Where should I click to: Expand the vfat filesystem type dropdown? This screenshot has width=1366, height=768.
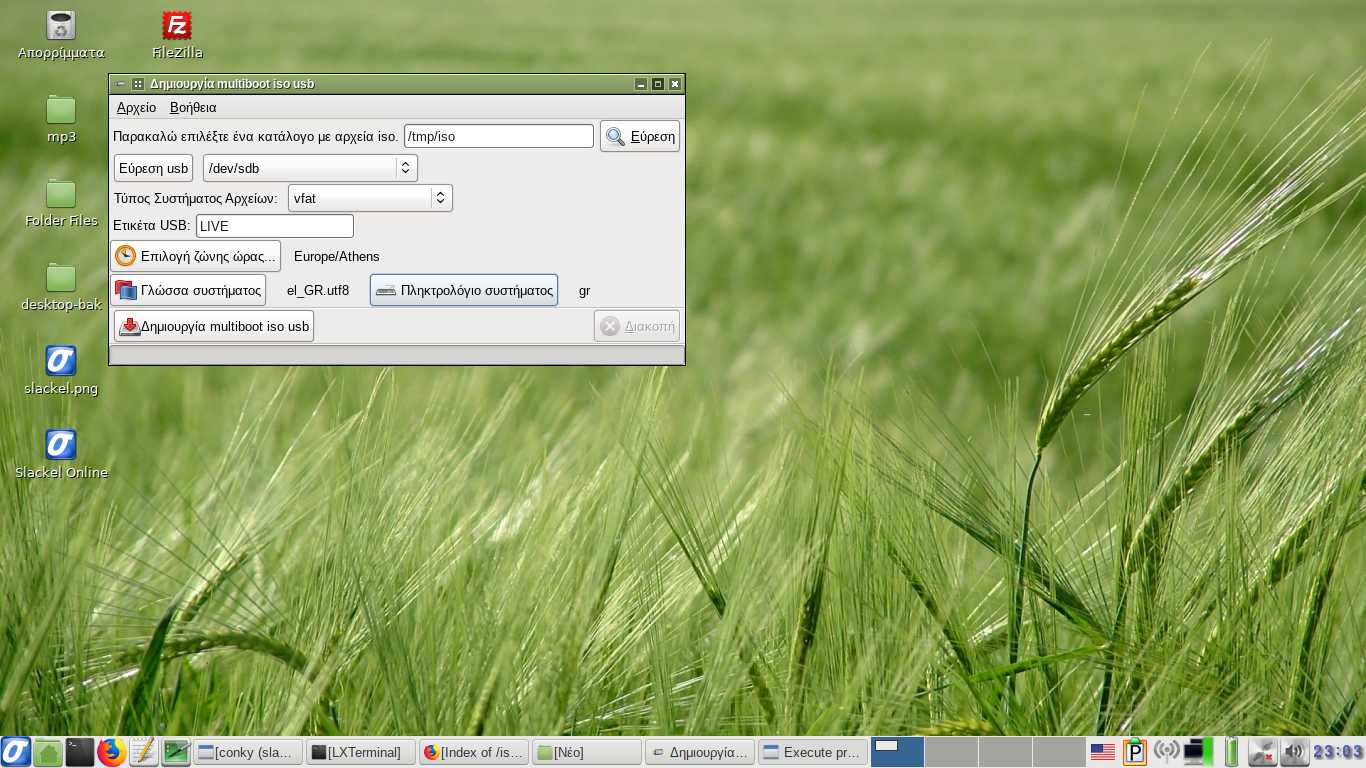point(440,198)
